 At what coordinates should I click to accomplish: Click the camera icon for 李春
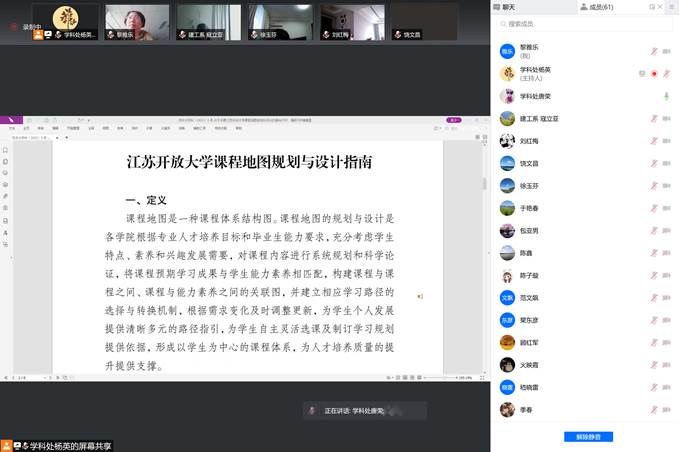pos(666,410)
